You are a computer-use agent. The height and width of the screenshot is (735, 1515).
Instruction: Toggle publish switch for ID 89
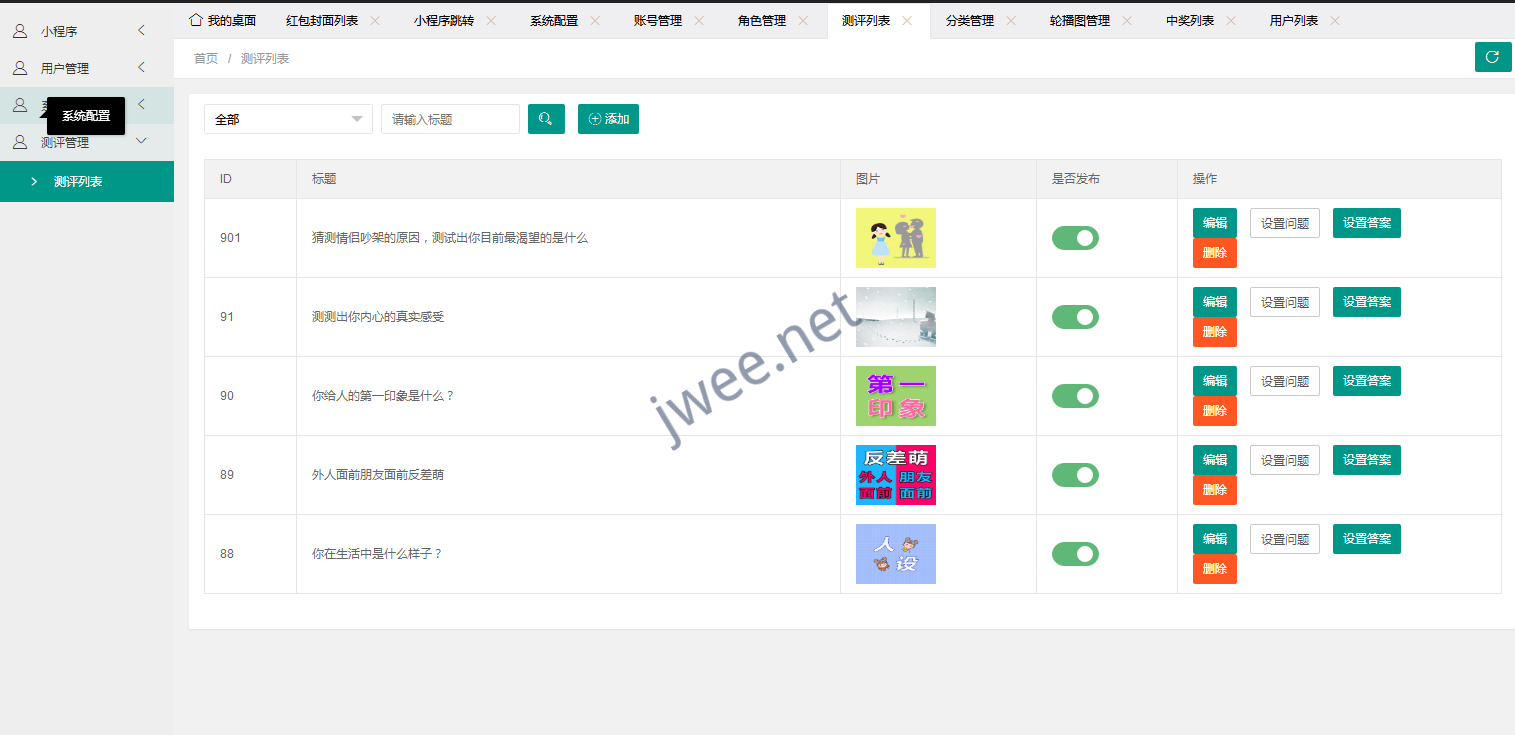tap(1075, 475)
